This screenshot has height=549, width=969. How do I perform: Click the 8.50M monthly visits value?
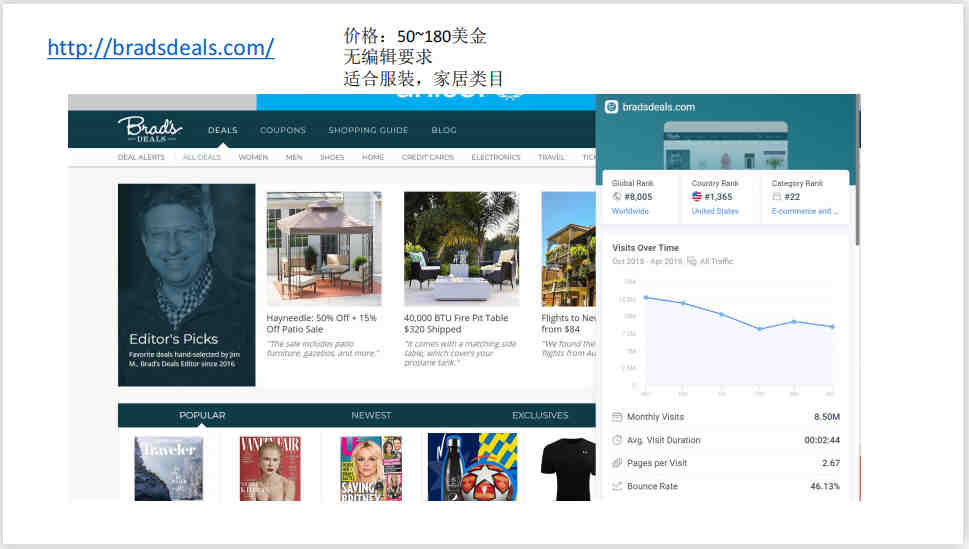(x=827, y=417)
